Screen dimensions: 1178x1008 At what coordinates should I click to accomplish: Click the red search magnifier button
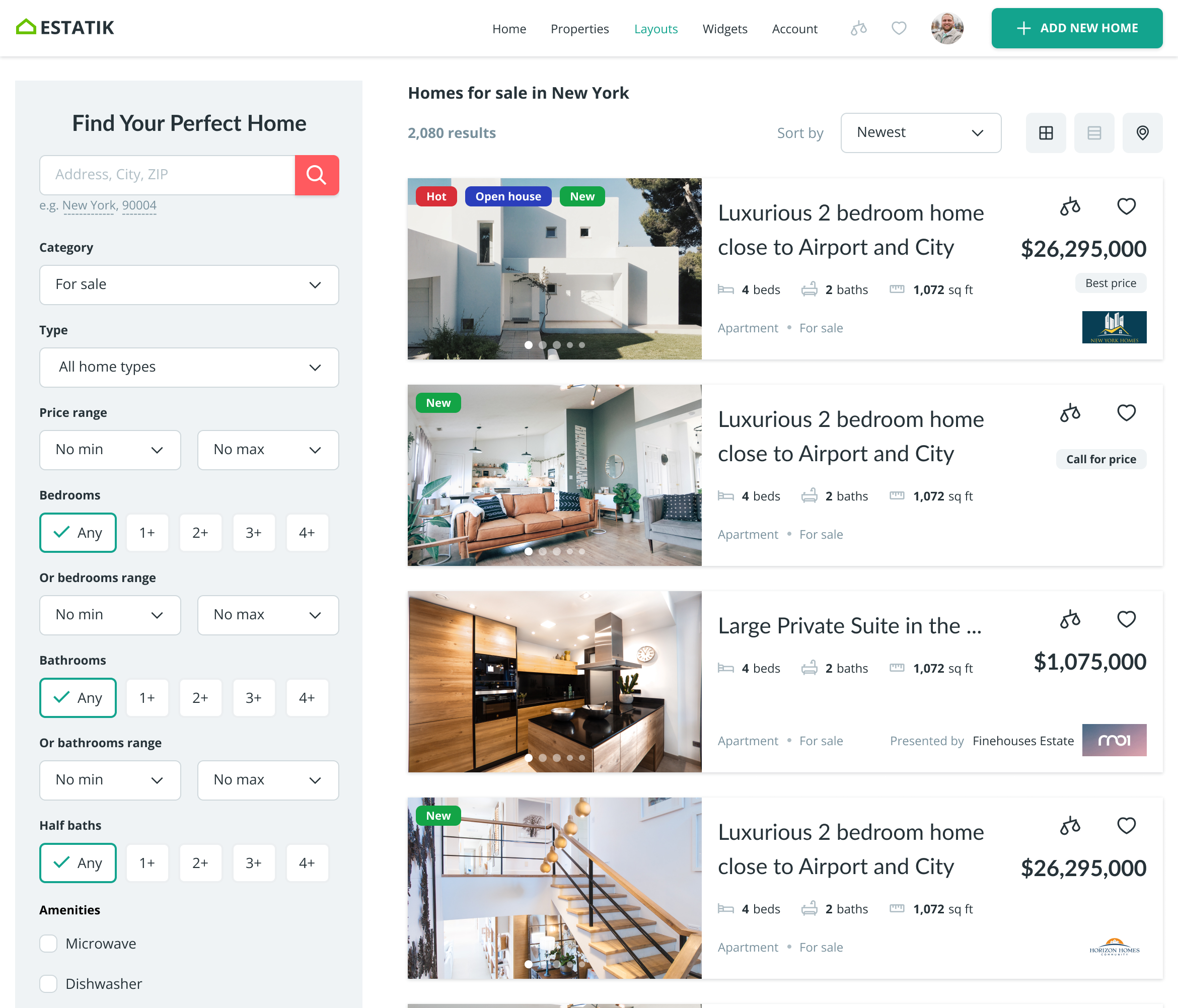(x=317, y=175)
